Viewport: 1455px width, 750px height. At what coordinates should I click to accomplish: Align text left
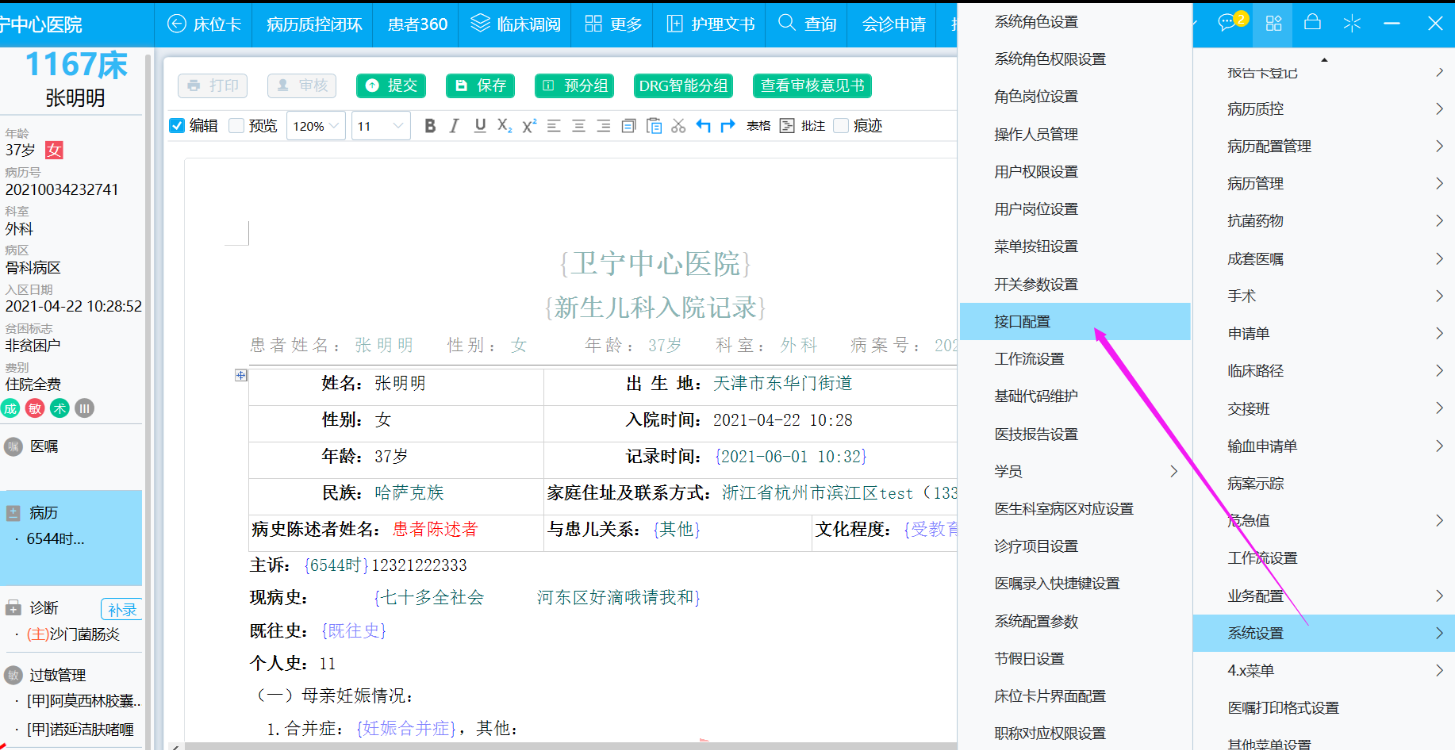(x=553, y=126)
